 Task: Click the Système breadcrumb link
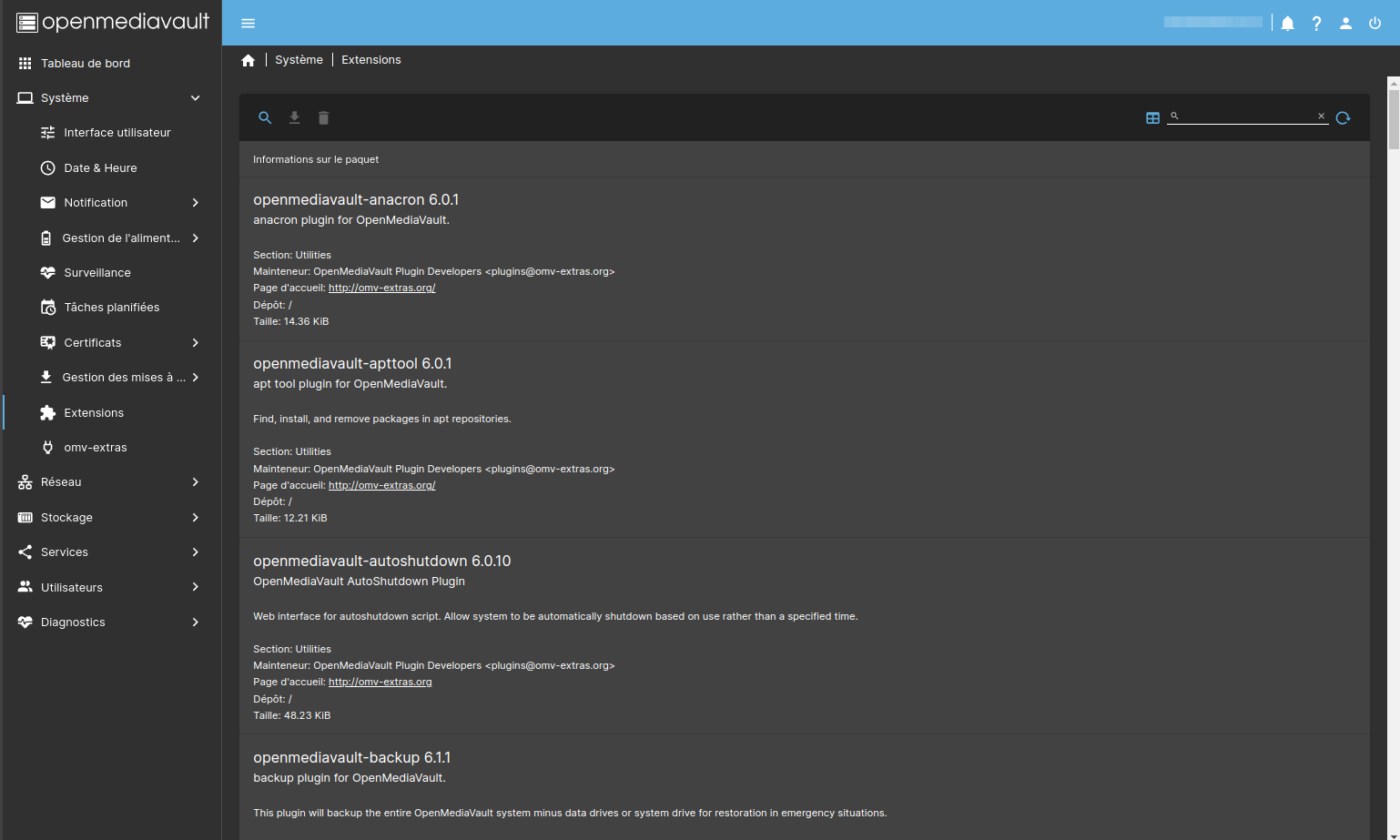(299, 60)
